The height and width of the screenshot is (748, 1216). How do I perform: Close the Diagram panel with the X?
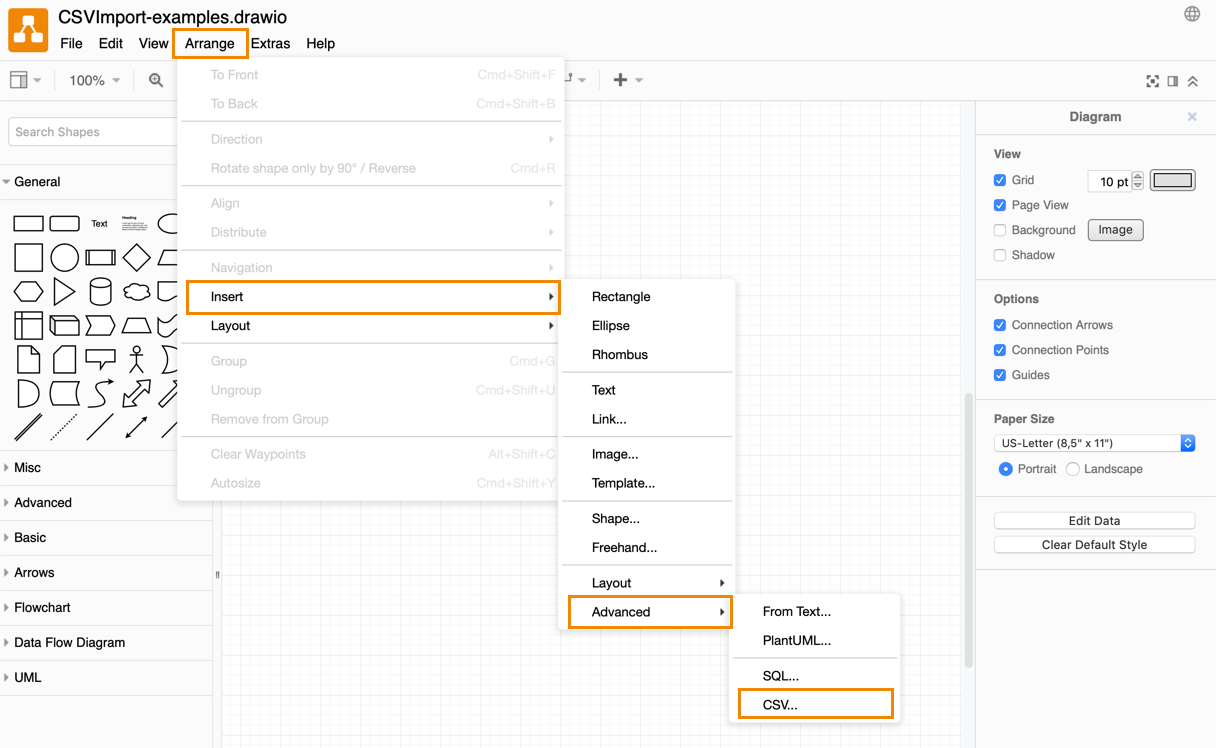(1192, 117)
